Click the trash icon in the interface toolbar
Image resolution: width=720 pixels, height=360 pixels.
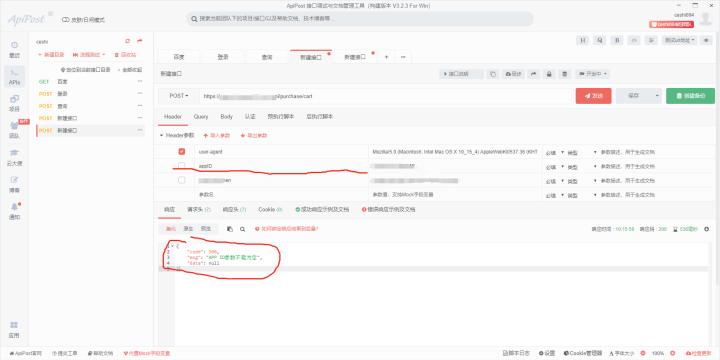tap(565, 74)
